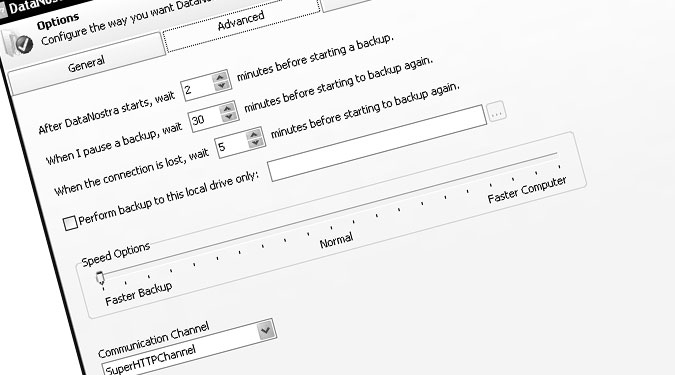
Task: Click connection lost field showing 5
Action: pos(232,146)
